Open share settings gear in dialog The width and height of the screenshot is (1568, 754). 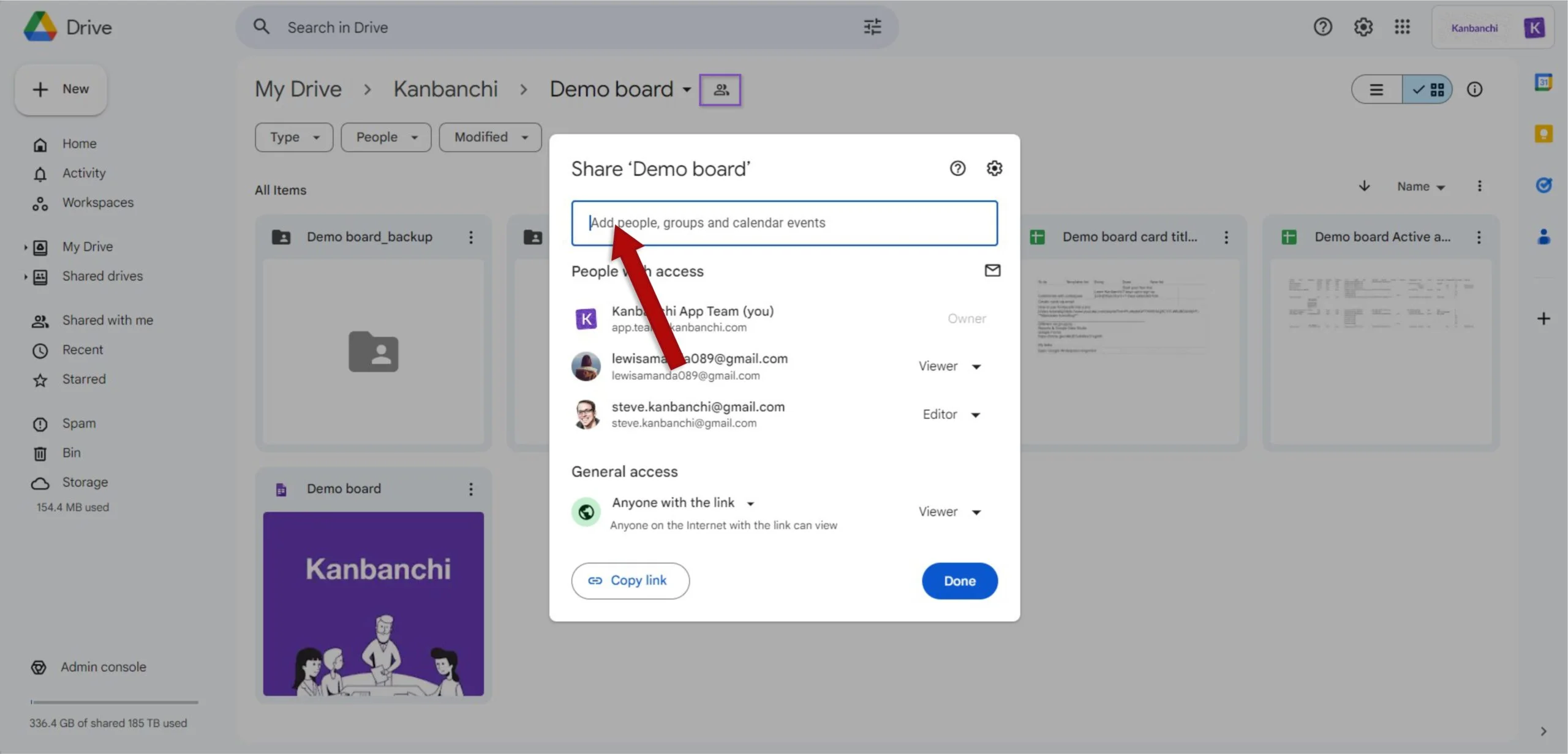coord(994,168)
